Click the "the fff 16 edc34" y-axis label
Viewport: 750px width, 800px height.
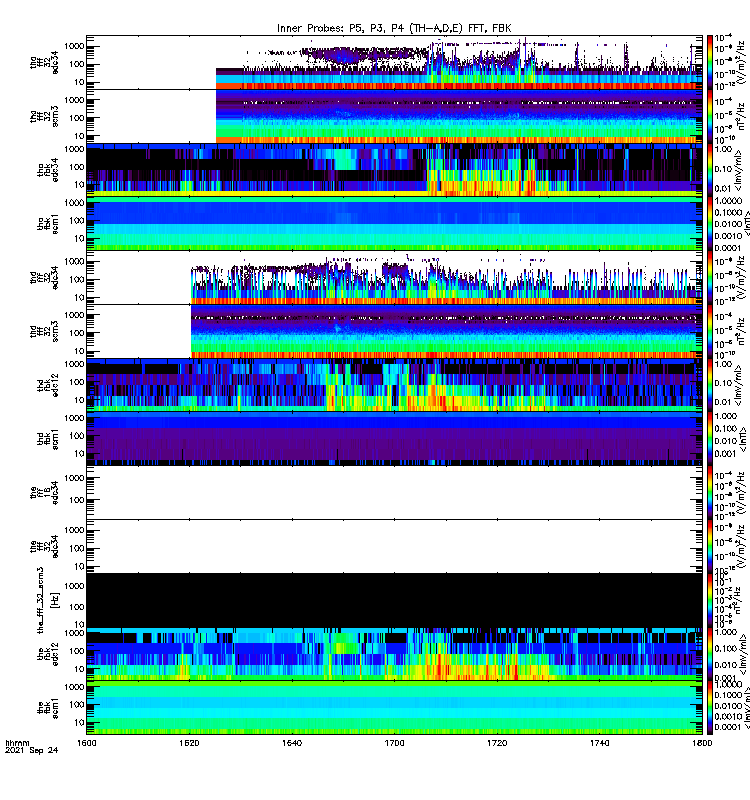pyautogui.click(x=44, y=492)
